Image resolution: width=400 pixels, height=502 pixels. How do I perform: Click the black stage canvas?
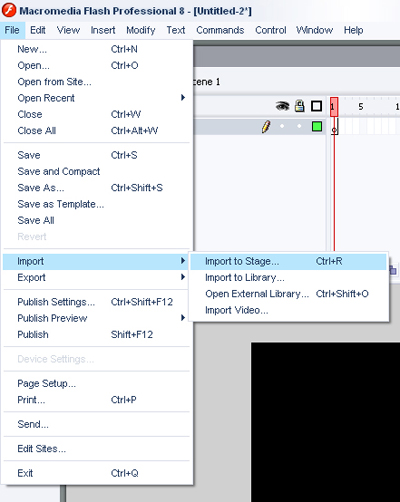(x=325, y=422)
